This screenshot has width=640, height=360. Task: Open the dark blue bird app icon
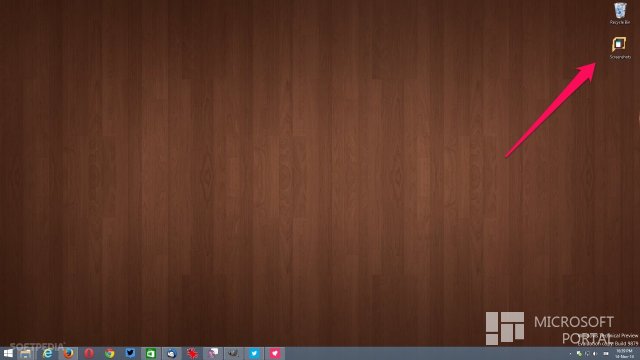coord(130,353)
